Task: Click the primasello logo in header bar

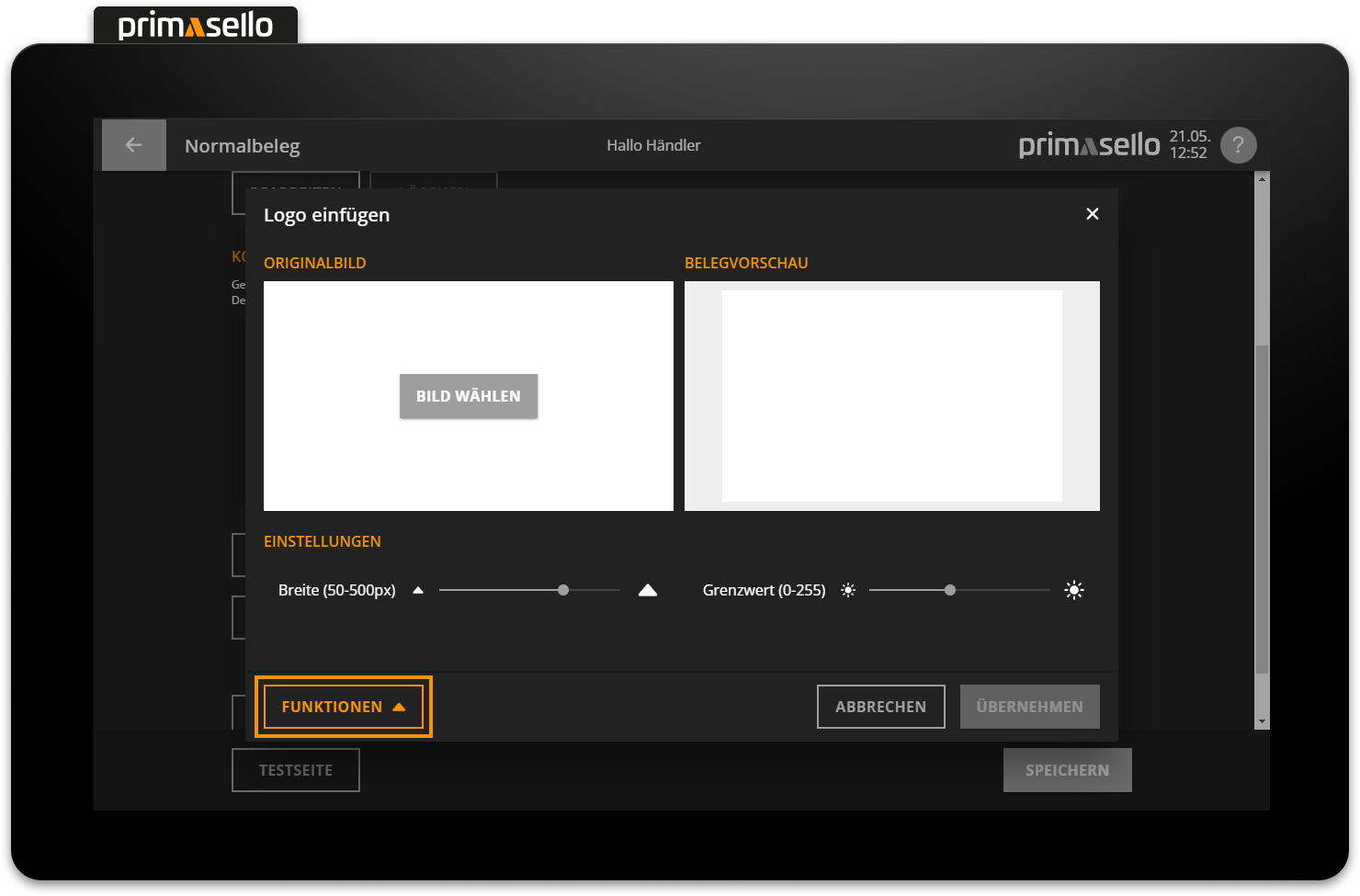Action: [1089, 145]
